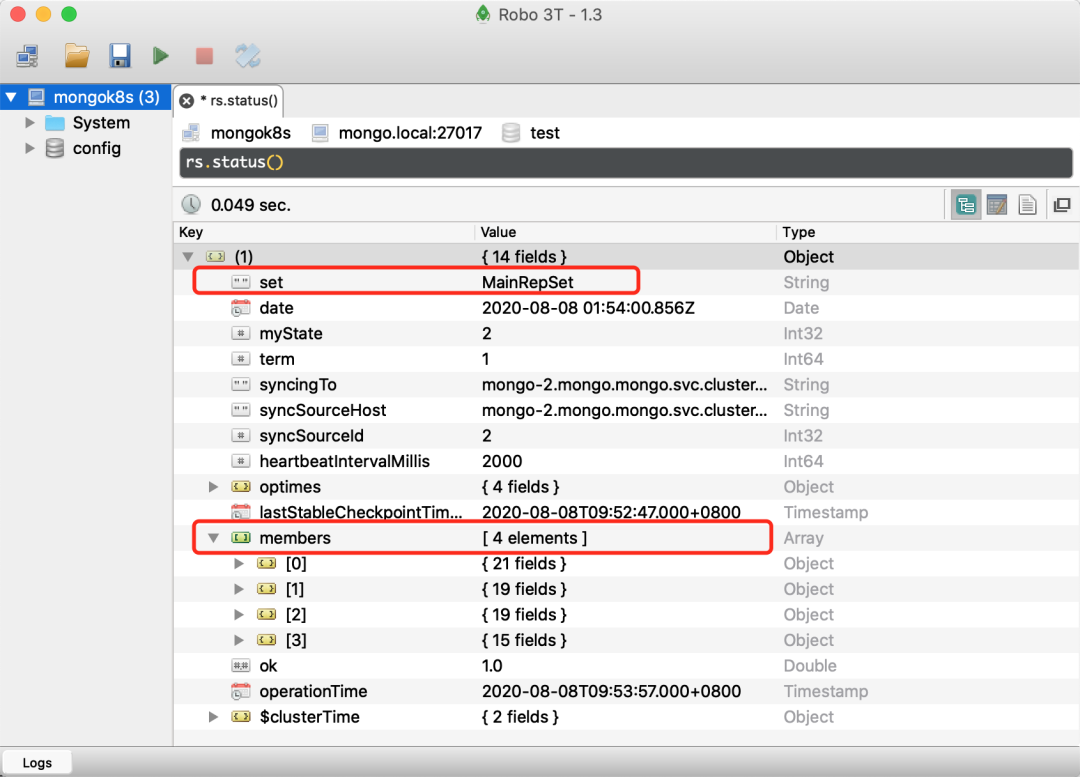Expand members element [0]

(x=239, y=563)
